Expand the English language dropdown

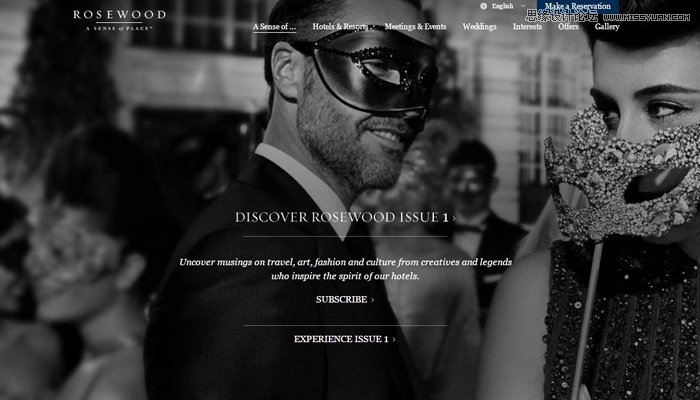(504, 6)
